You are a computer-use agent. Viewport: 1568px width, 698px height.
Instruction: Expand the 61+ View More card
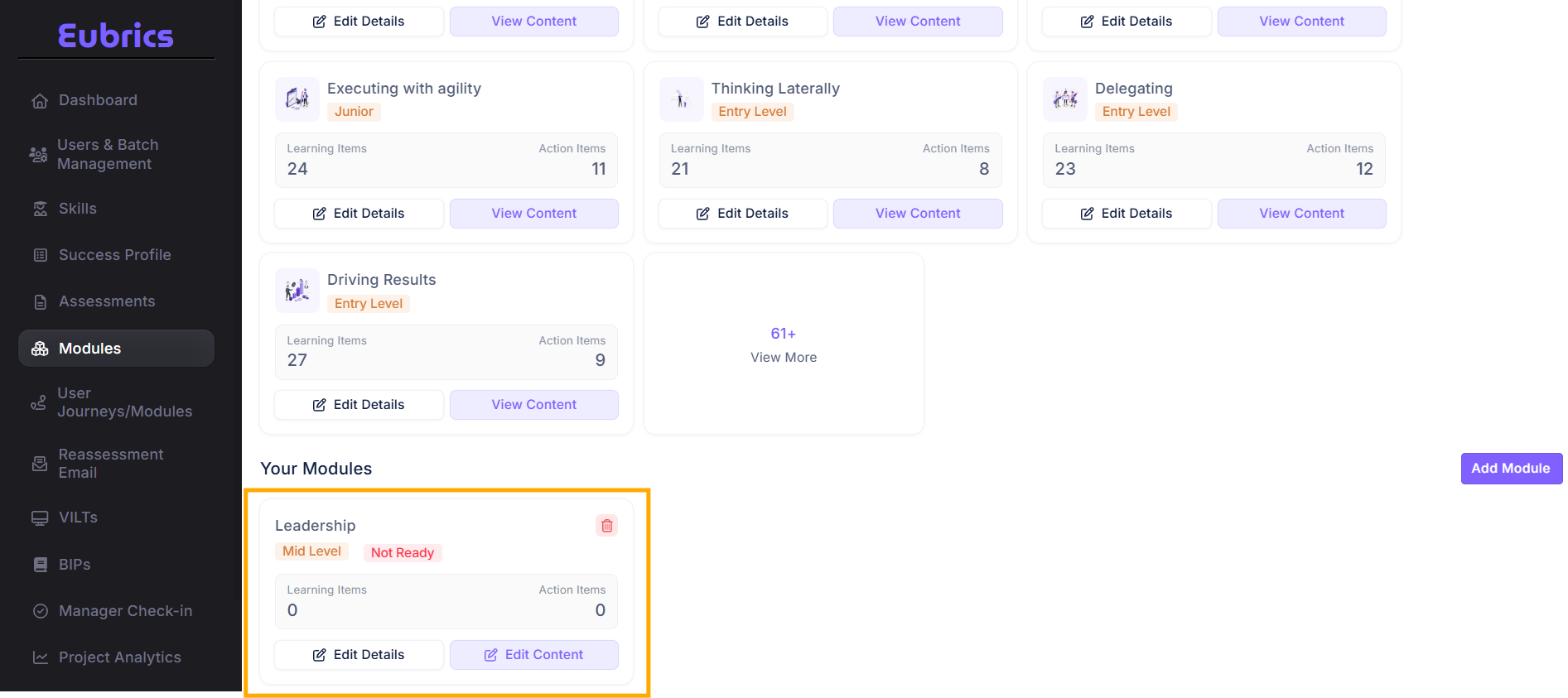pyautogui.click(x=784, y=344)
